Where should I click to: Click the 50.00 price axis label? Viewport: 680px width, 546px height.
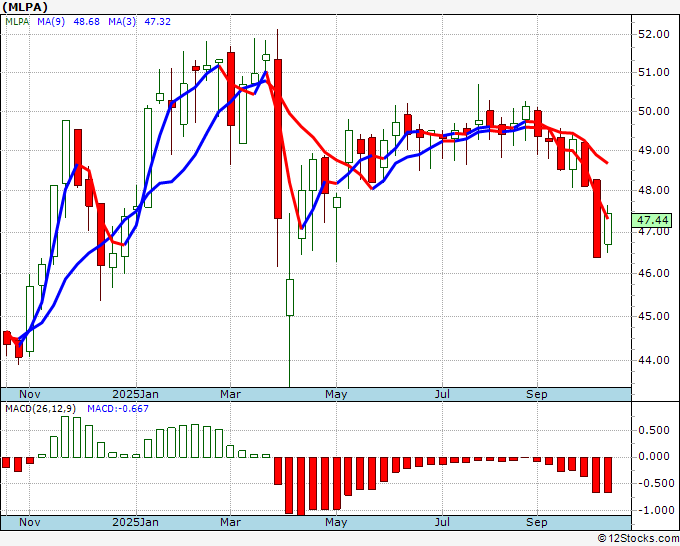tap(654, 111)
